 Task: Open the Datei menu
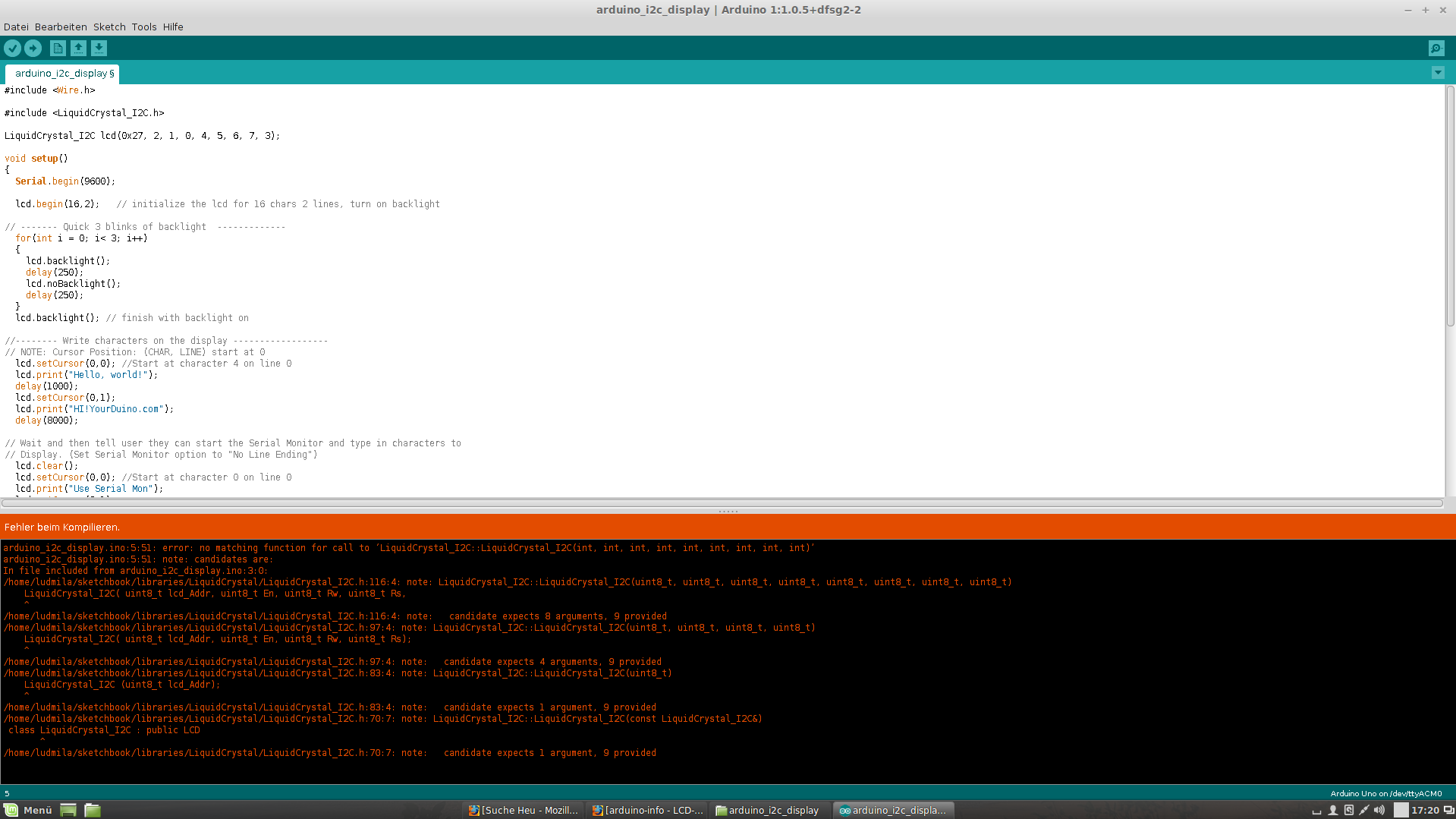coord(16,27)
